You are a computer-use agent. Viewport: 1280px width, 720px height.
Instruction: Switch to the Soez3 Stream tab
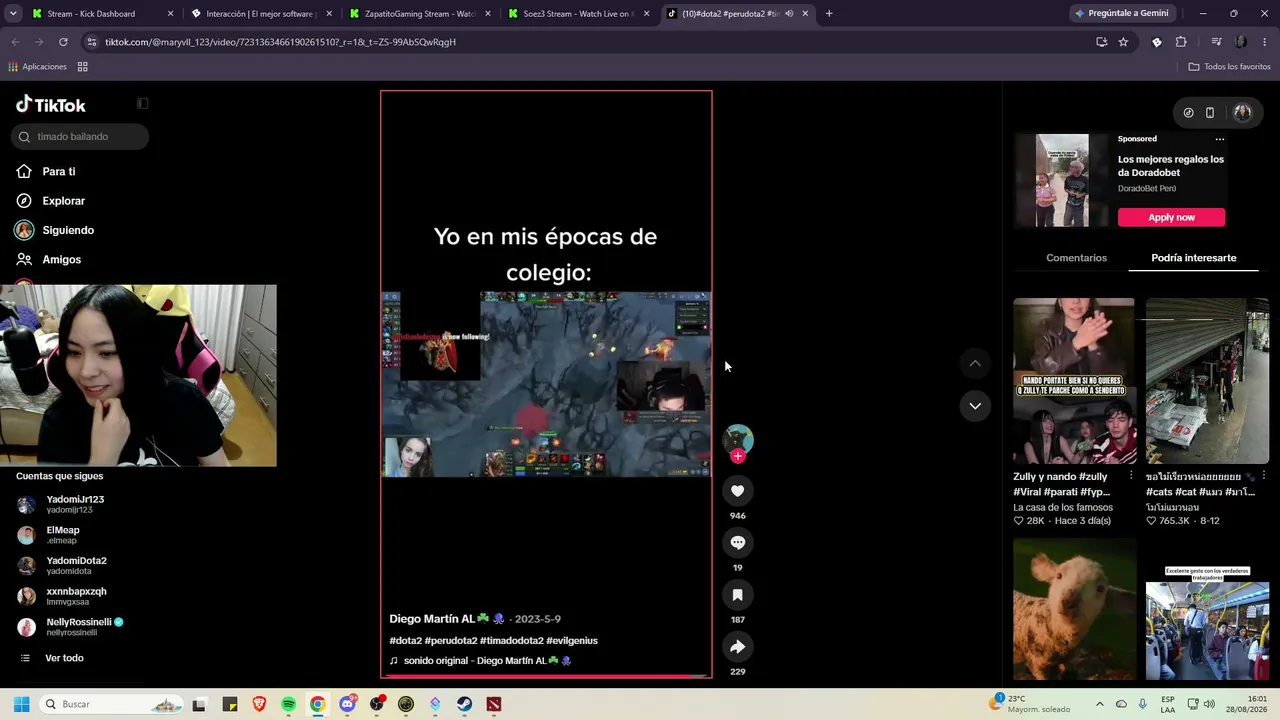click(x=578, y=14)
